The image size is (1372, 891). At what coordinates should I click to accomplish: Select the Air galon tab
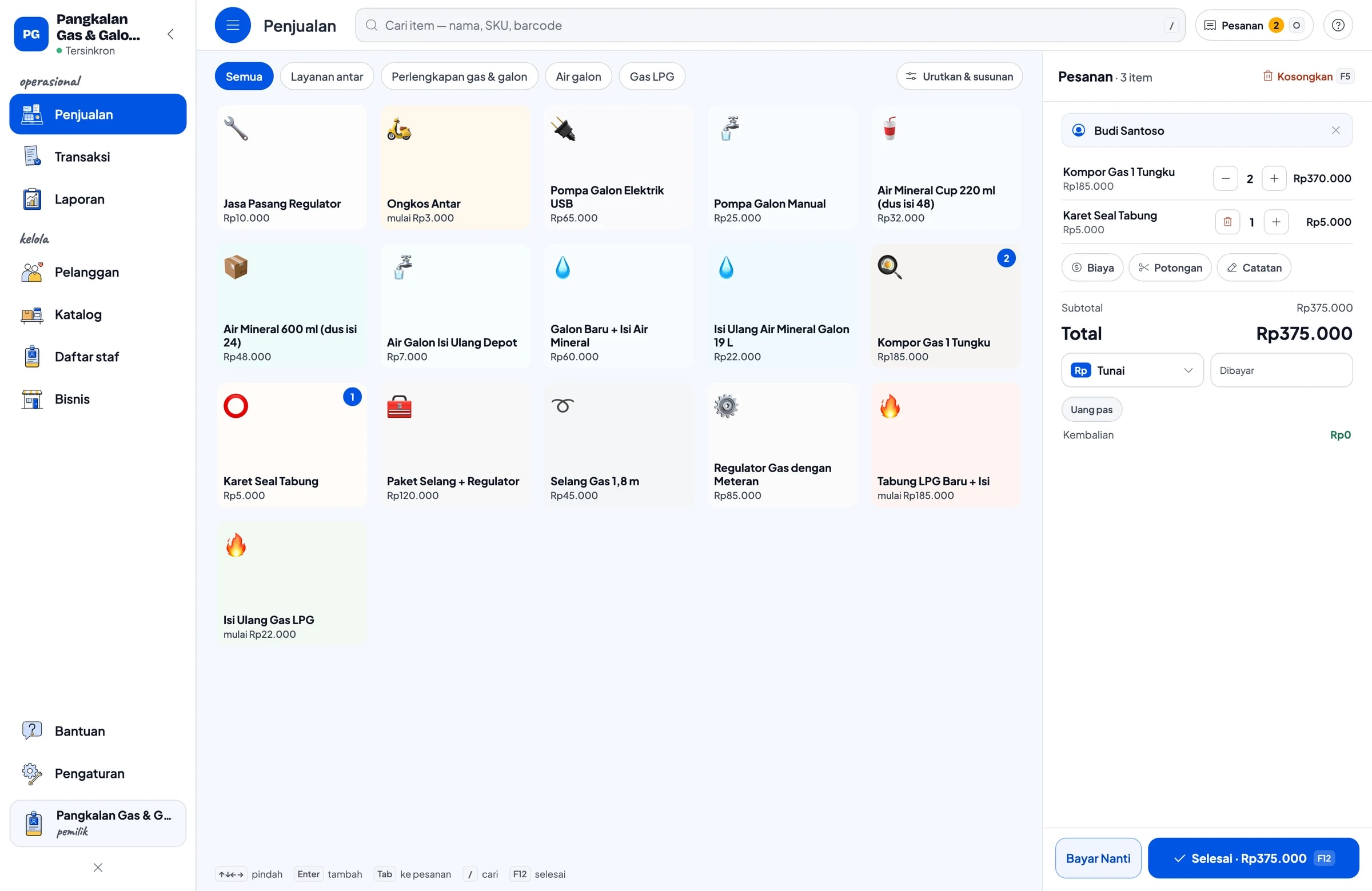pos(578,76)
